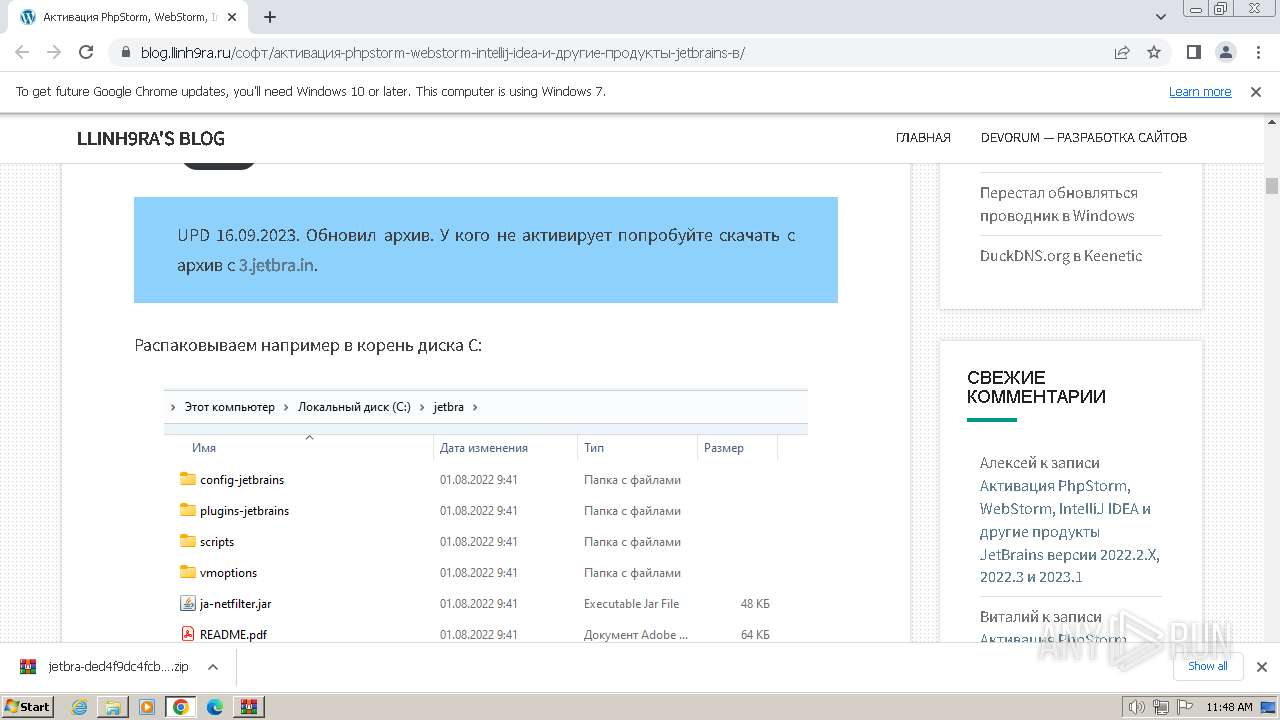Open the Windows Start menu
This screenshot has height=720, width=1280.
pyautogui.click(x=27, y=707)
